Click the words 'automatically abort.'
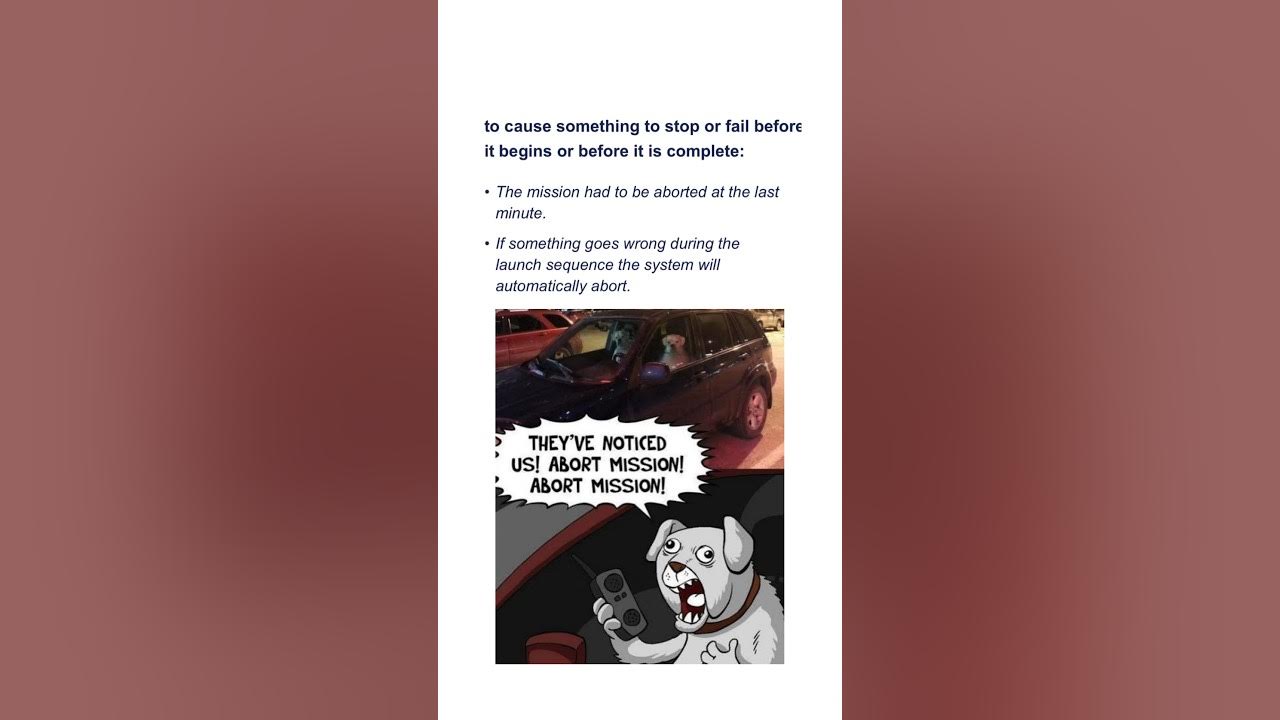Screen dimensions: 1280x720 (563, 286)
